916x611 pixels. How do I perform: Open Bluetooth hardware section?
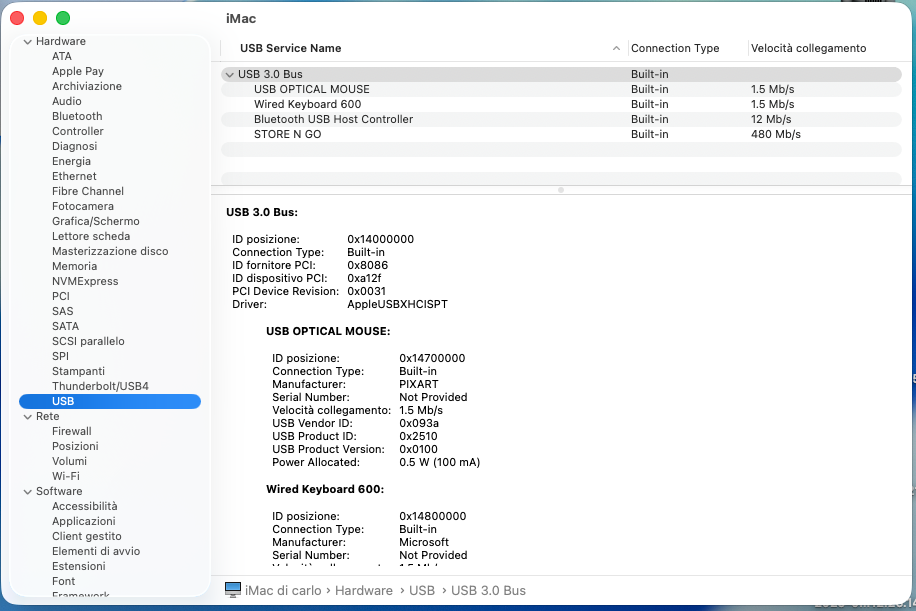77,116
